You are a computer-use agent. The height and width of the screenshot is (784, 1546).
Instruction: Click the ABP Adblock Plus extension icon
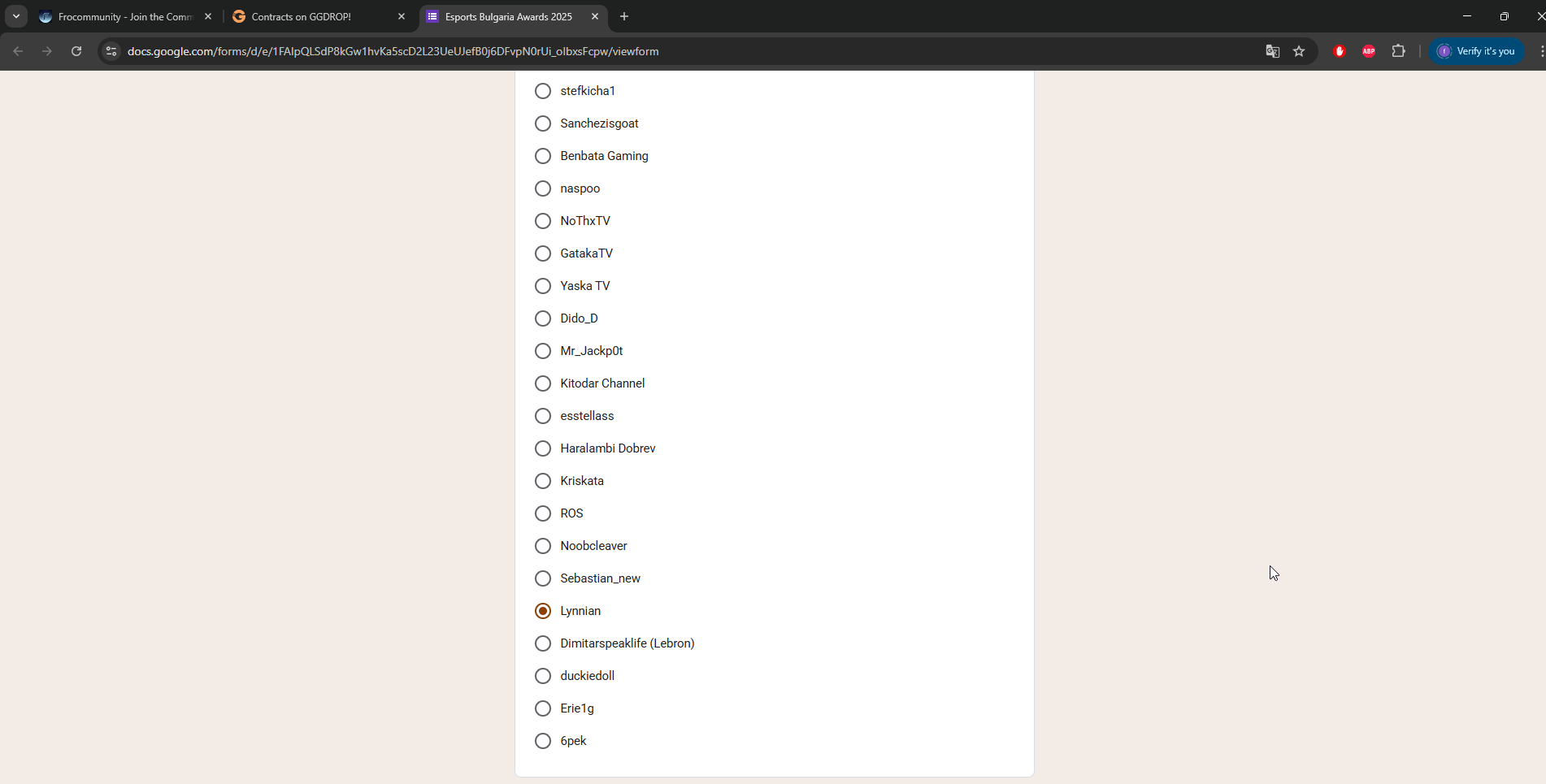click(1369, 51)
